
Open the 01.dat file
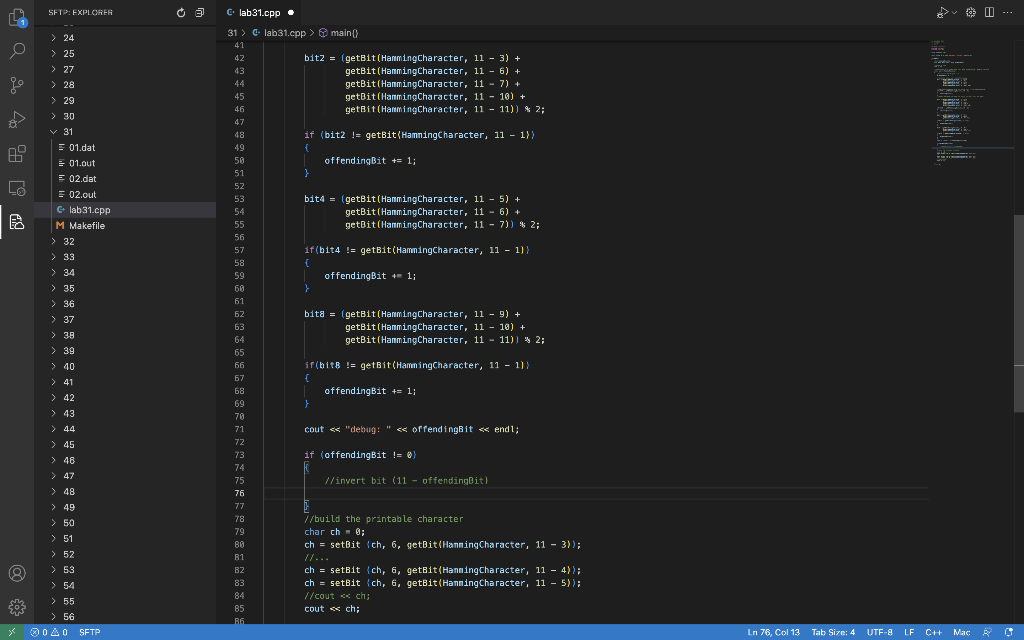pyautogui.click(x=82, y=147)
